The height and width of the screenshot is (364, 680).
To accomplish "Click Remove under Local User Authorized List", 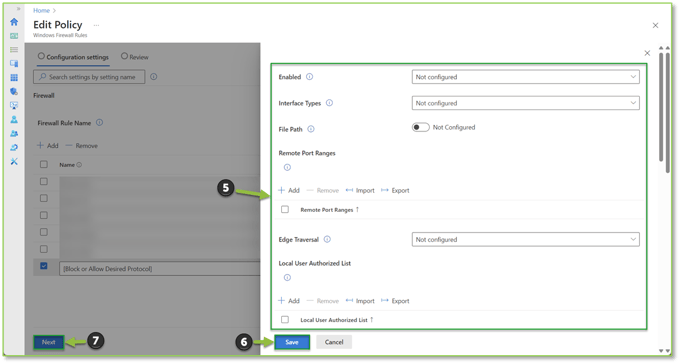I will point(323,301).
